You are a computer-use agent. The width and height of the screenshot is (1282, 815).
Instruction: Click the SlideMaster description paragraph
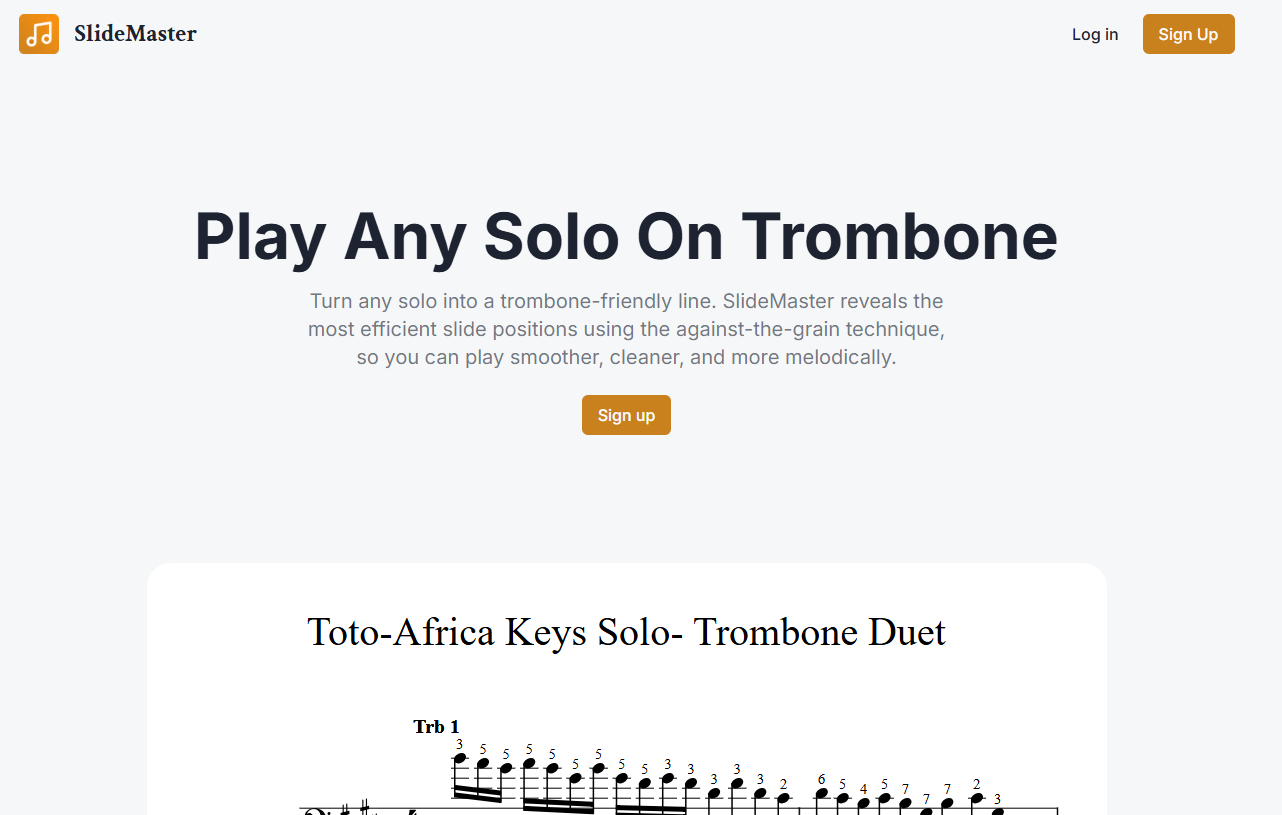(626, 329)
